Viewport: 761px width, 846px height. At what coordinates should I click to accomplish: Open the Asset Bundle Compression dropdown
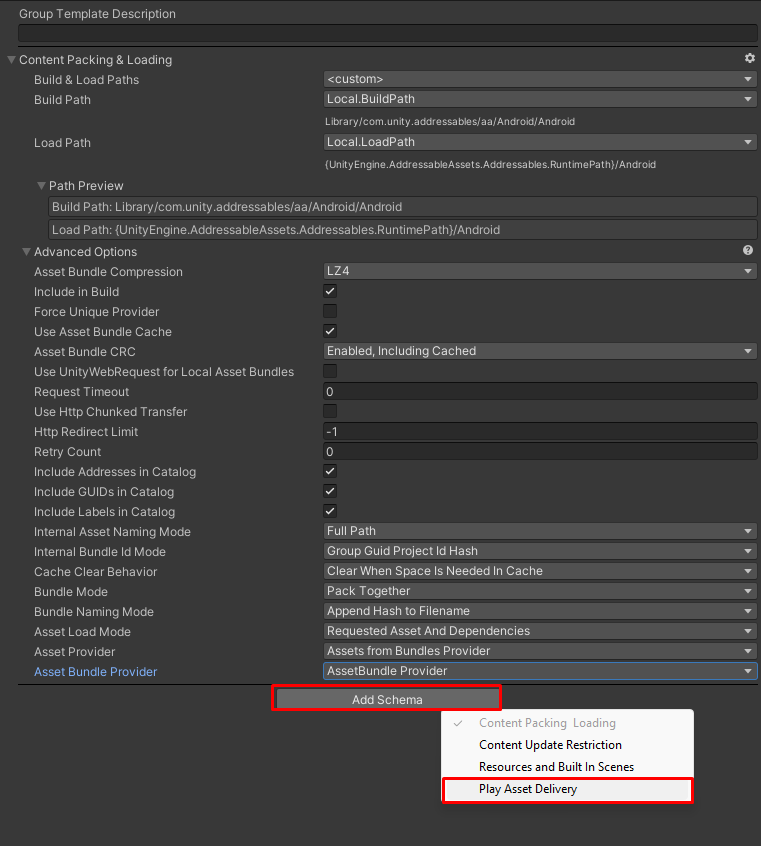point(540,271)
